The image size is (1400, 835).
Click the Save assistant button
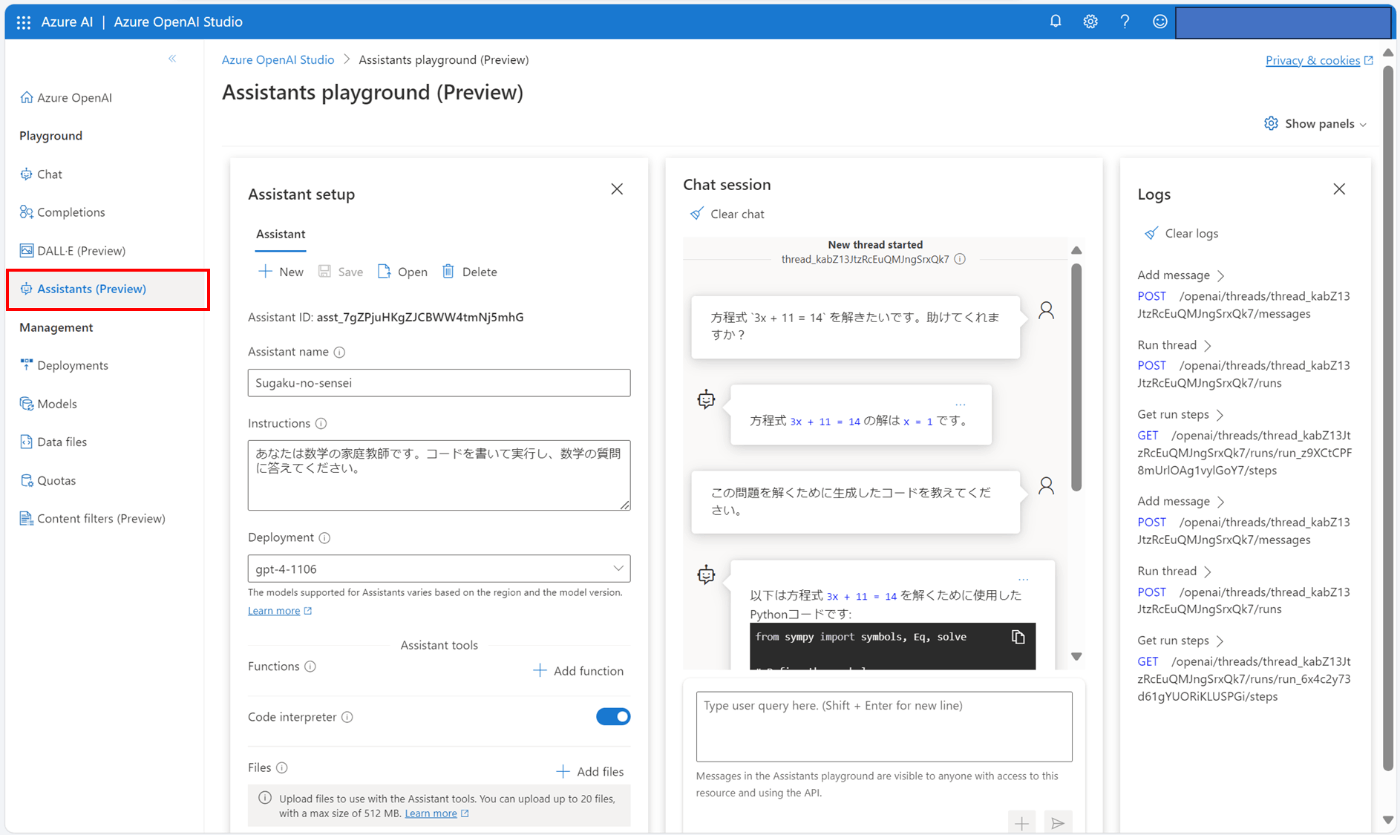point(340,272)
